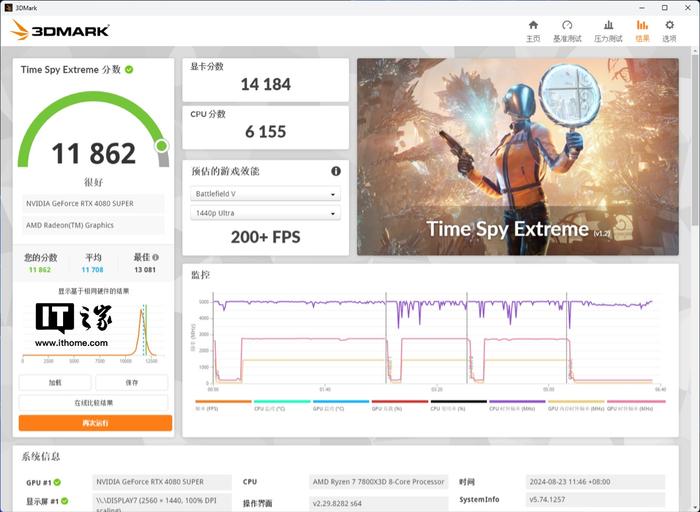
Task: Open the Battlefield V game dropdown
Action: click(266, 194)
